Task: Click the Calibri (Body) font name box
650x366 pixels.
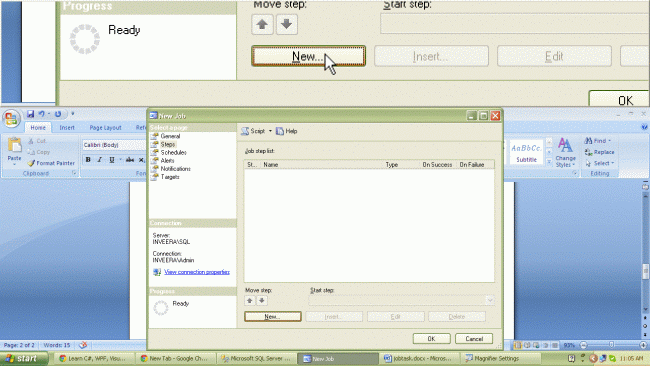Action: [x=114, y=145]
